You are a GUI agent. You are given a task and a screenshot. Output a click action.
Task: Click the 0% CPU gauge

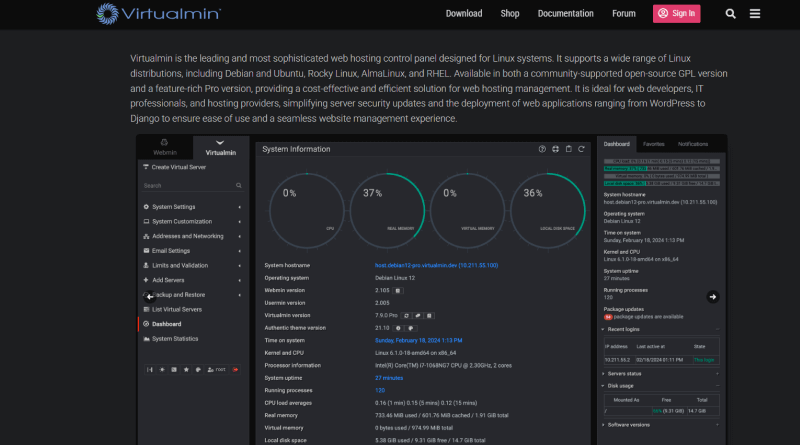pos(307,211)
